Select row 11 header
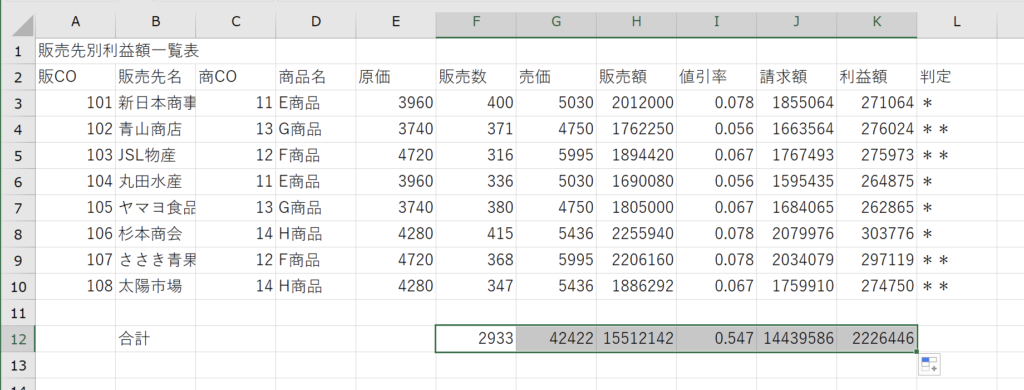This screenshot has width=1024, height=390. tap(18, 312)
